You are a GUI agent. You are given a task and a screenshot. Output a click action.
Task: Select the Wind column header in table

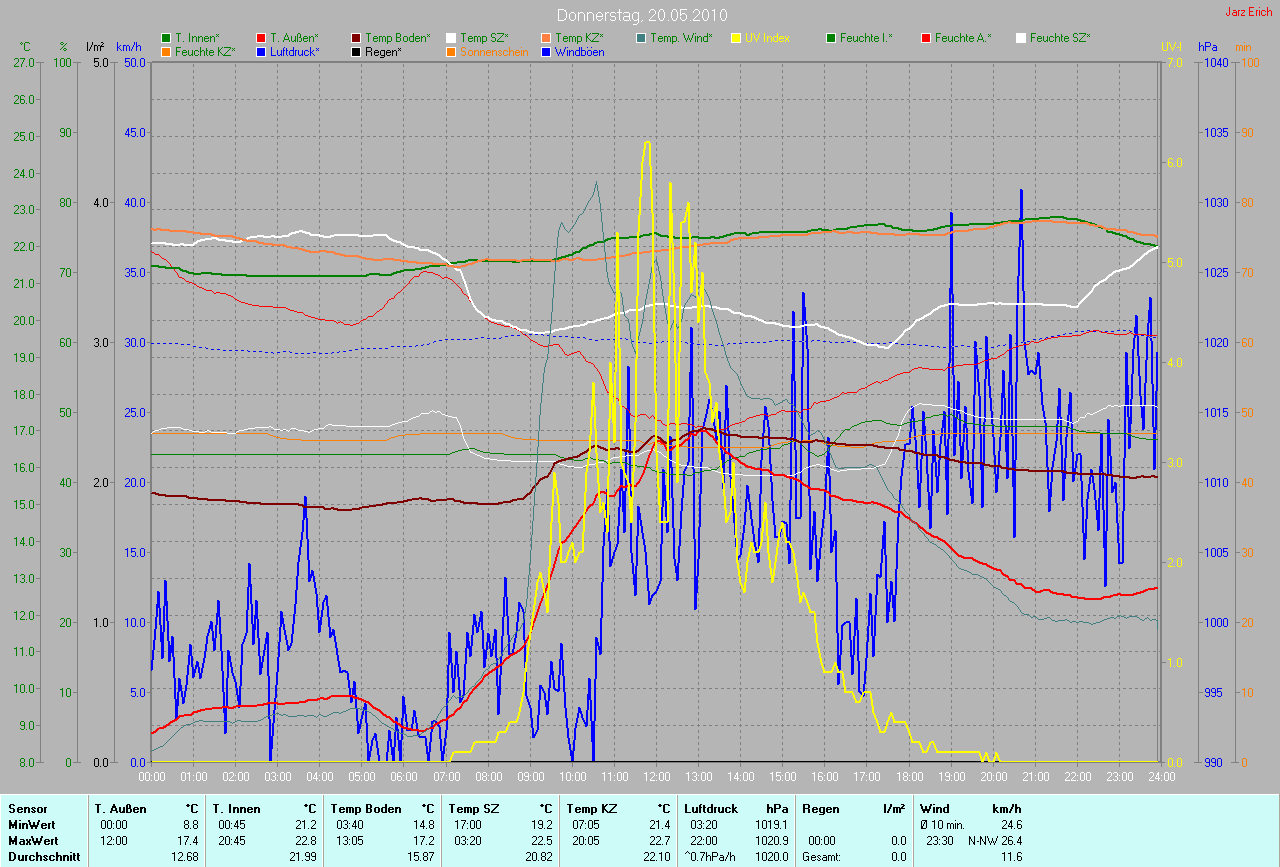pos(934,809)
